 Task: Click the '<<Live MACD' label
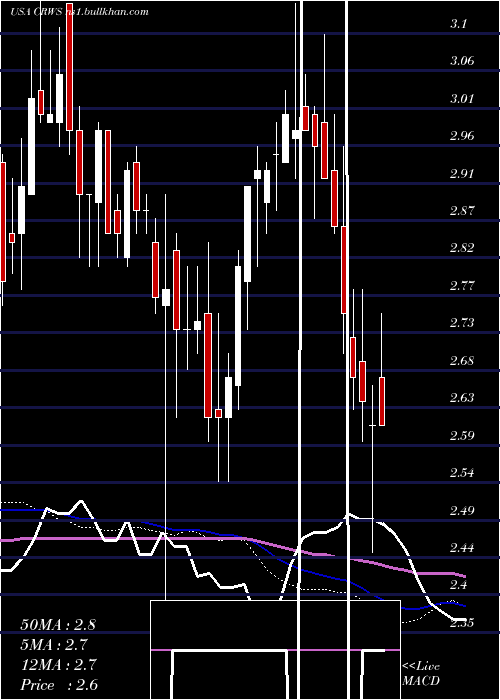(421, 673)
